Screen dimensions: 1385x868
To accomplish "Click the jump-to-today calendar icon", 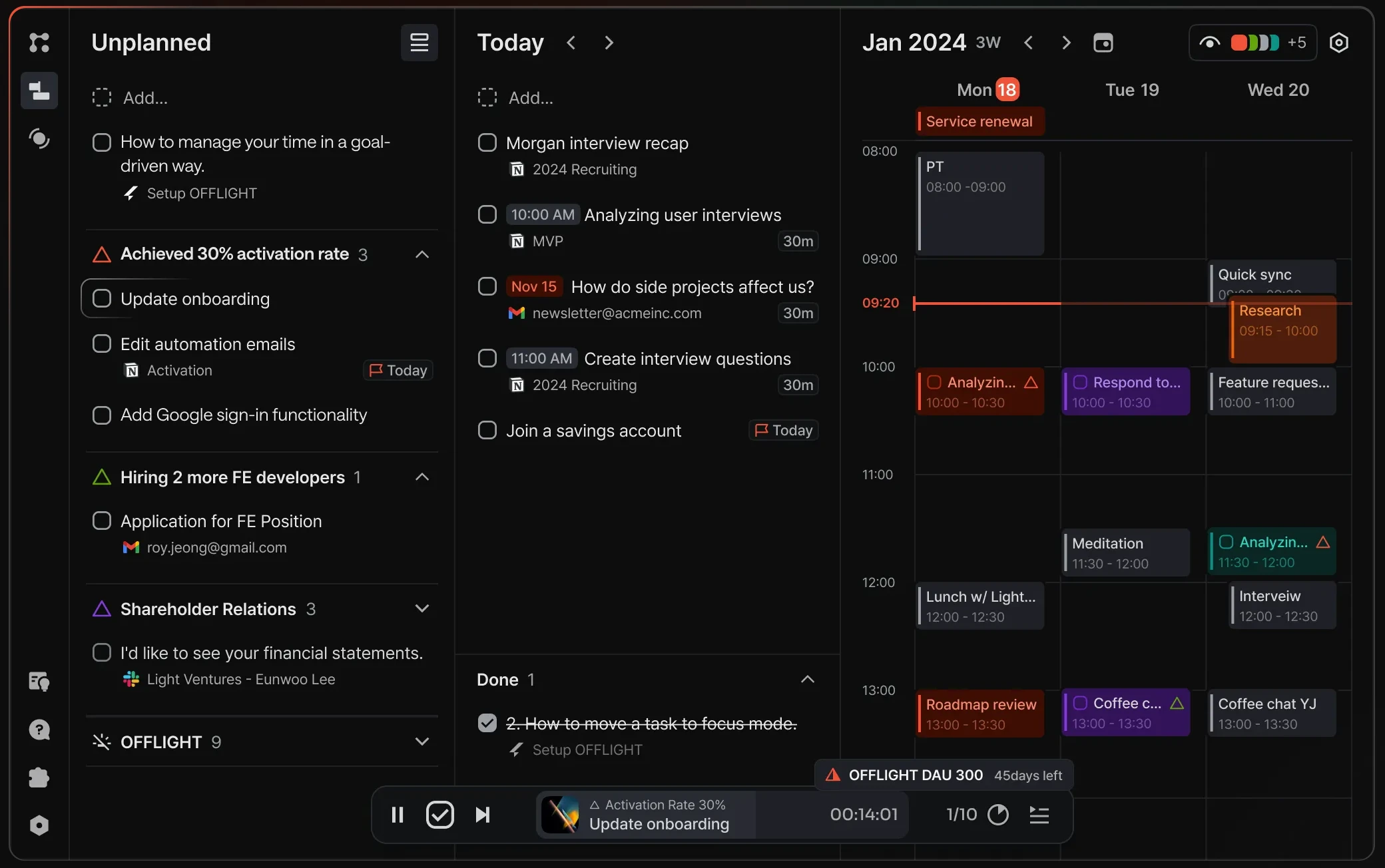I will [x=1103, y=43].
